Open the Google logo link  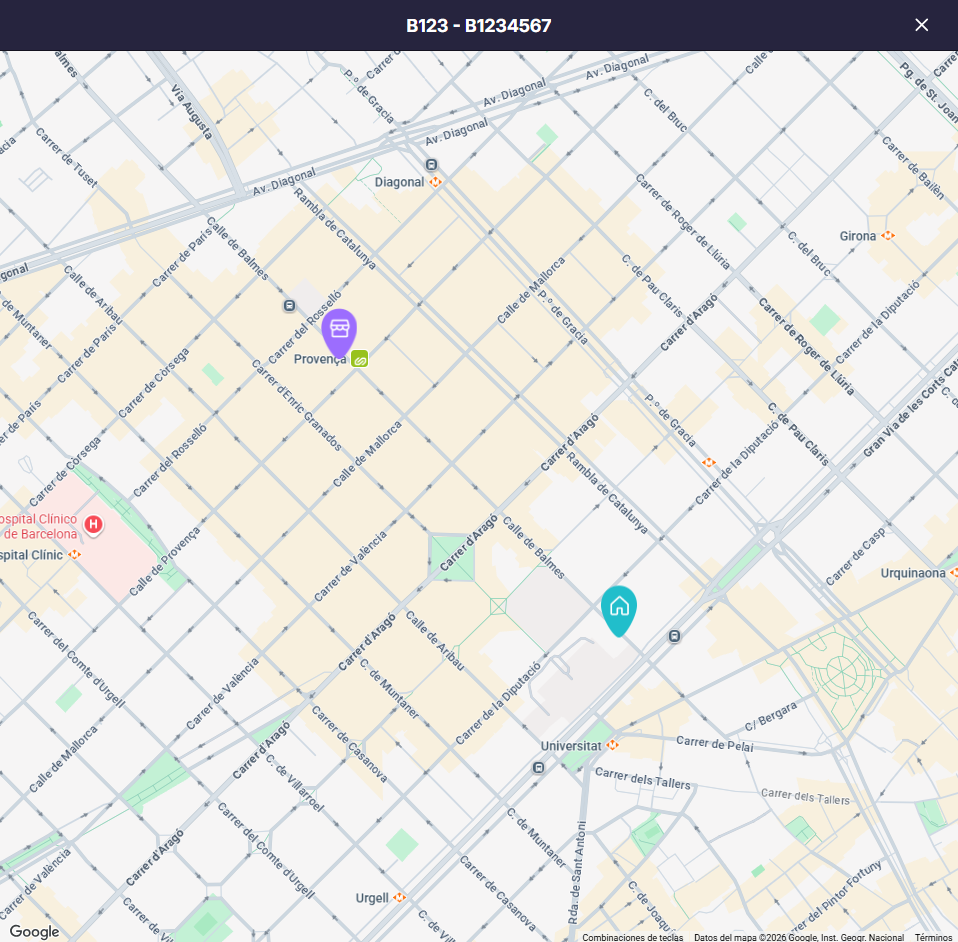coord(34,931)
